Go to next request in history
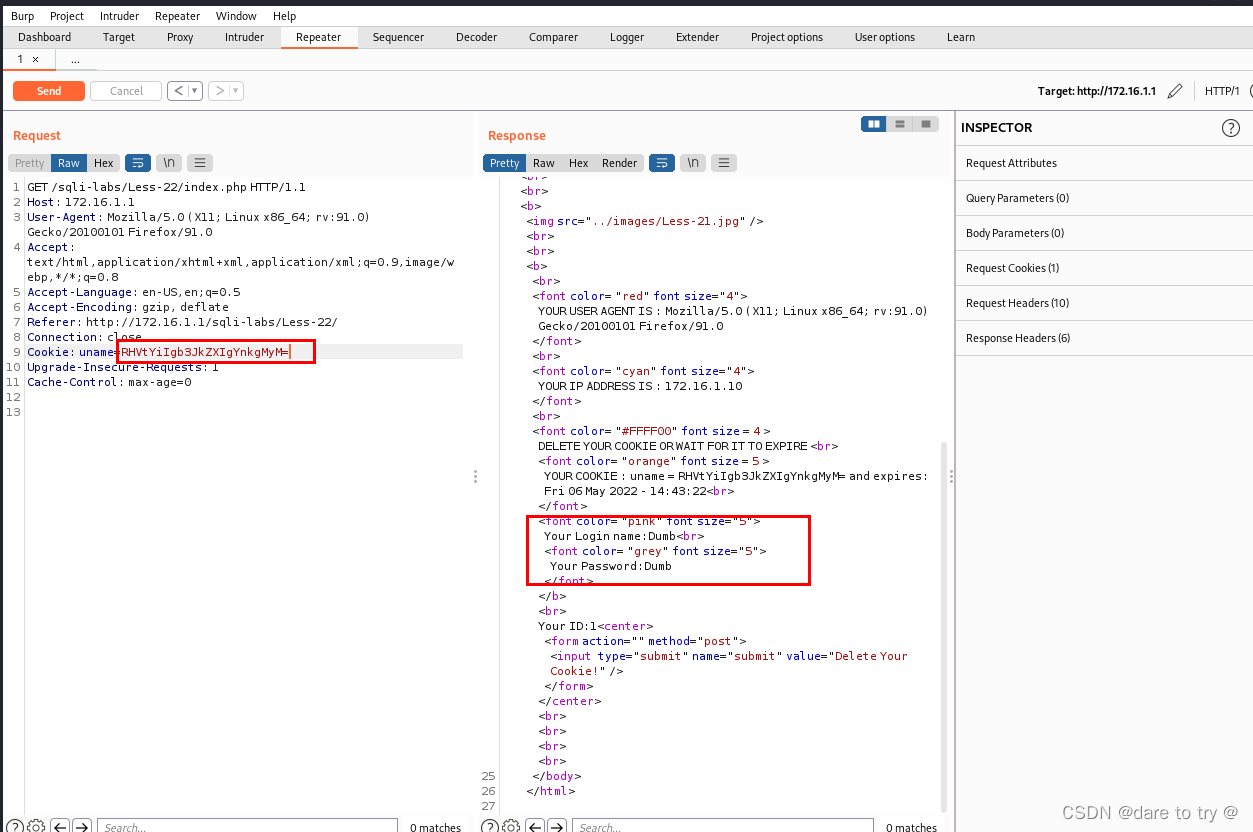 tap(219, 91)
